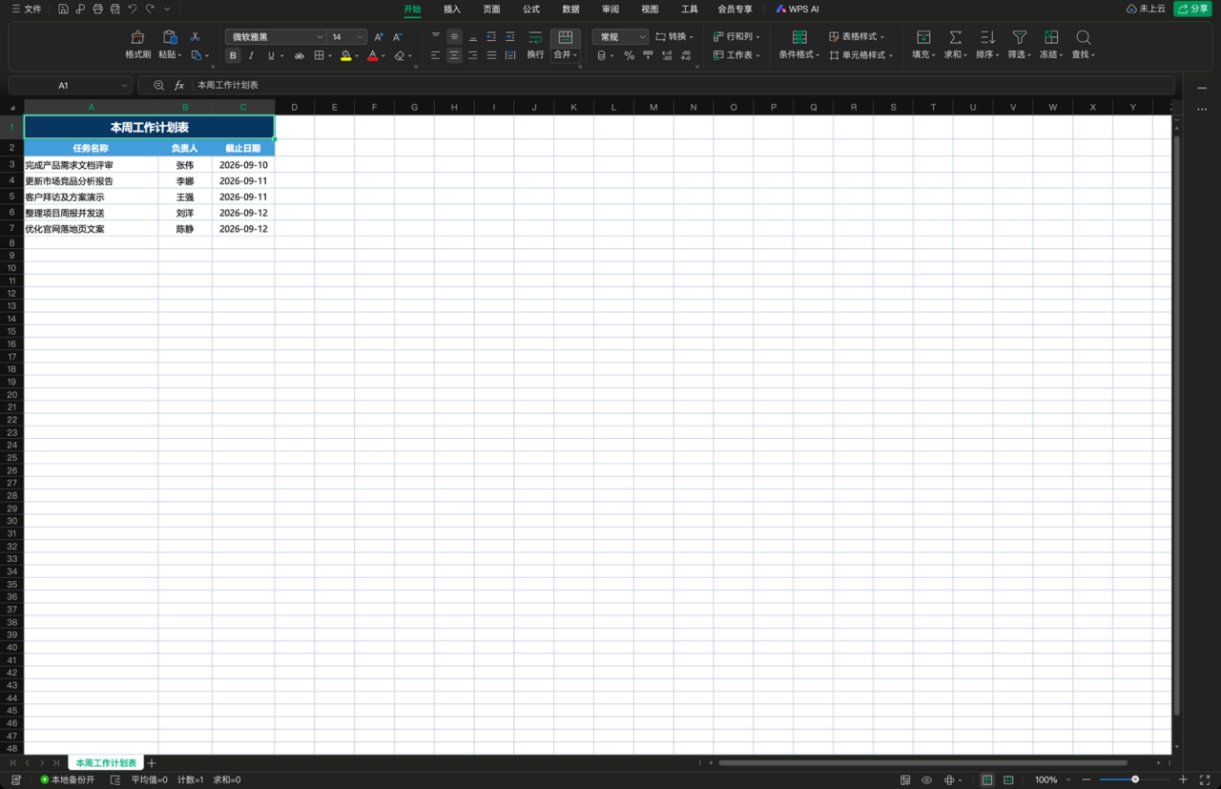Image resolution: width=1221 pixels, height=789 pixels.
Task: Click the decrease decimal places icon
Action: click(686, 56)
